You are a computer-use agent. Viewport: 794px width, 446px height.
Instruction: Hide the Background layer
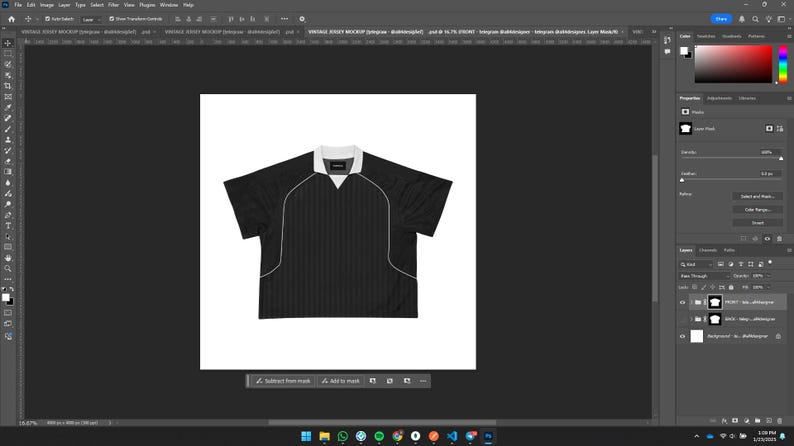(682, 336)
